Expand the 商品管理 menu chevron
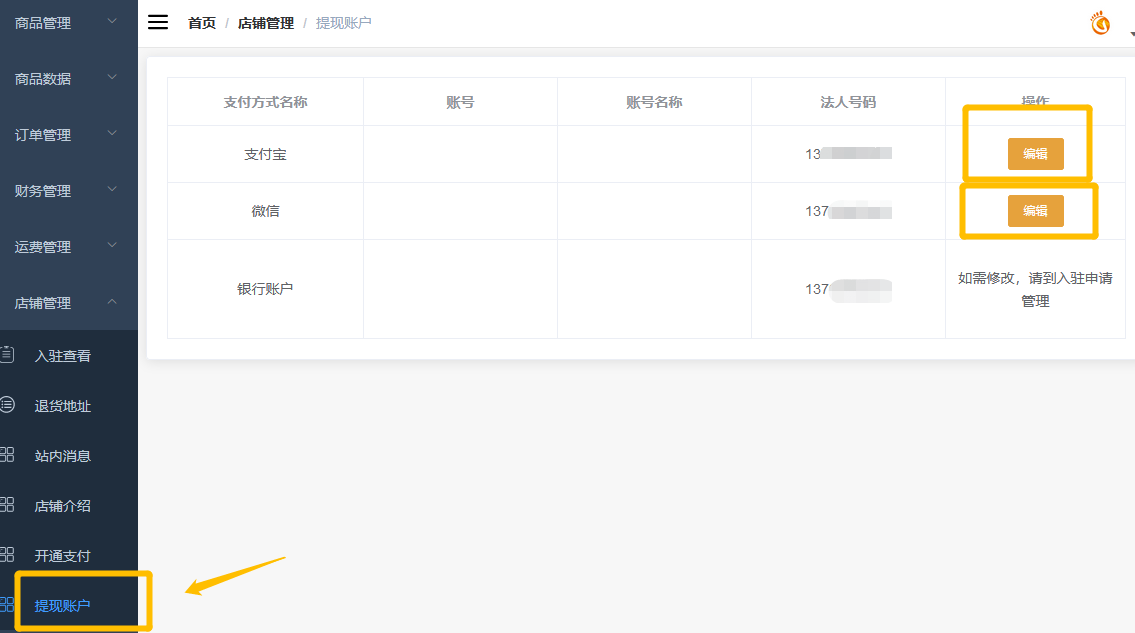The image size is (1135, 633). click(112, 21)
